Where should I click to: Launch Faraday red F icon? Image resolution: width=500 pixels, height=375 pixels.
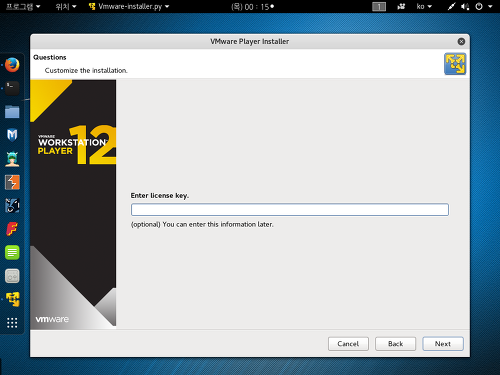coord(12,229)
